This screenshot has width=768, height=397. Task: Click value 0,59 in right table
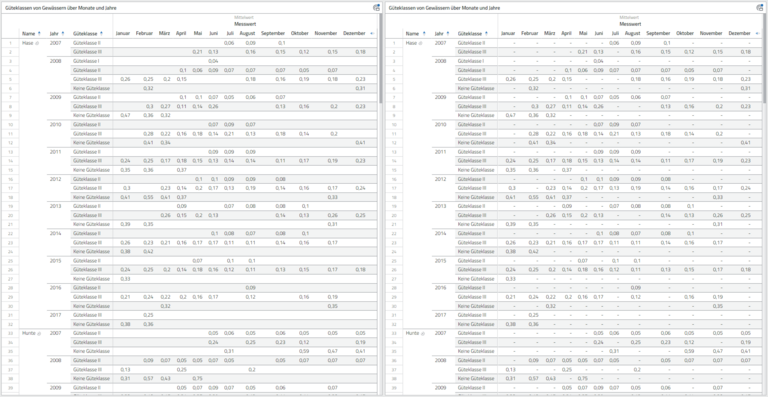click(x=688, y=351)
